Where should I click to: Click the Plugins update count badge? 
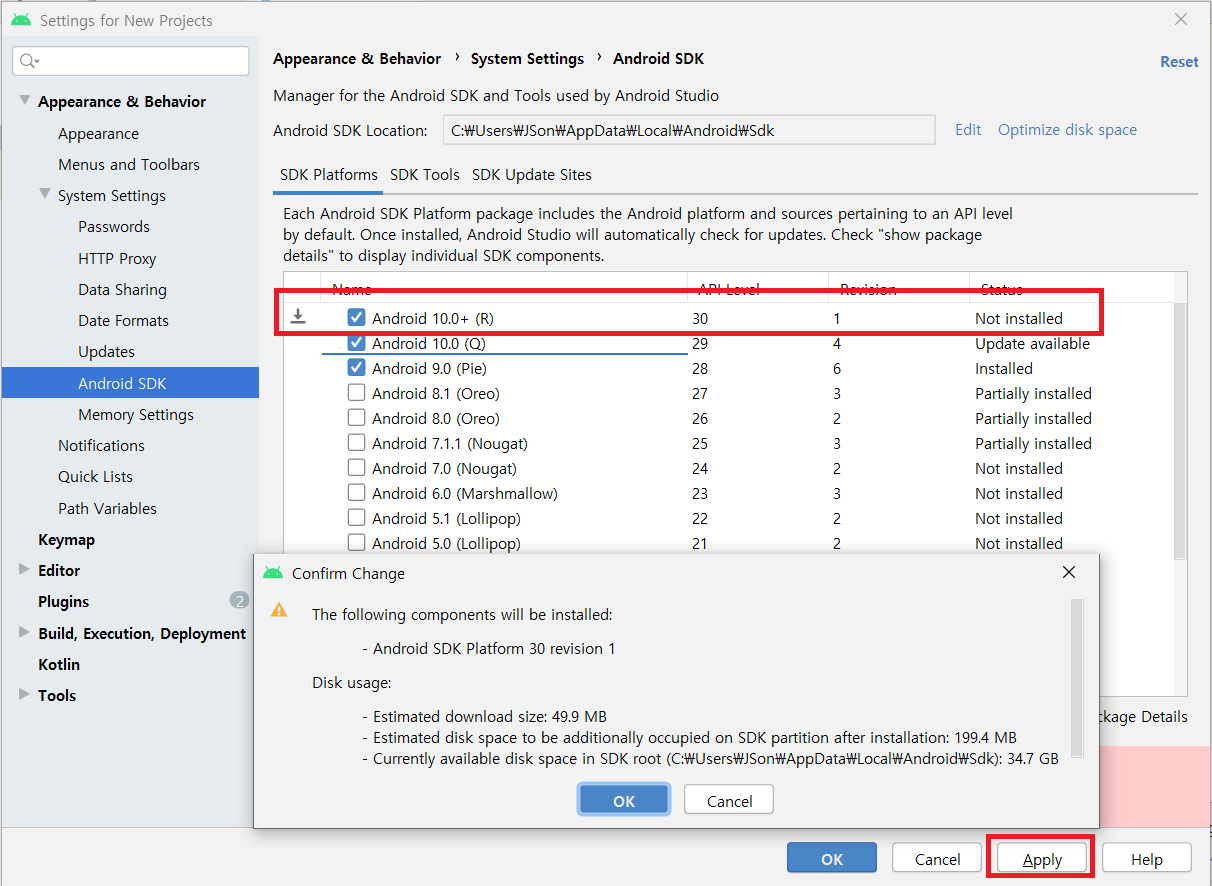point(239,601)
